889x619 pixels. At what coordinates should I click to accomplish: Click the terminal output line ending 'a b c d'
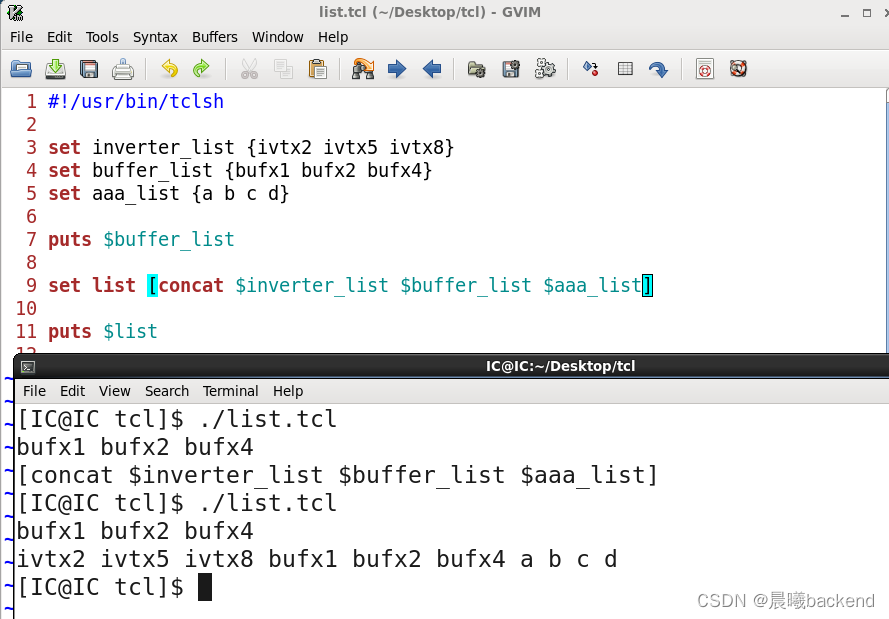click(317, 559)
